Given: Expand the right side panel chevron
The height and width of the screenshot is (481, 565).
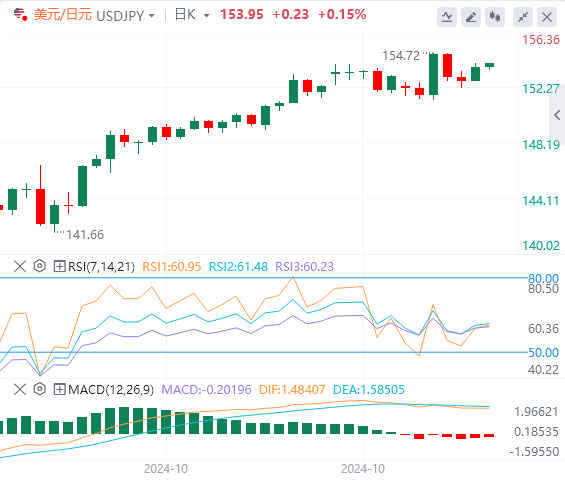Looking at the screenshot, I should coord(557,115).
